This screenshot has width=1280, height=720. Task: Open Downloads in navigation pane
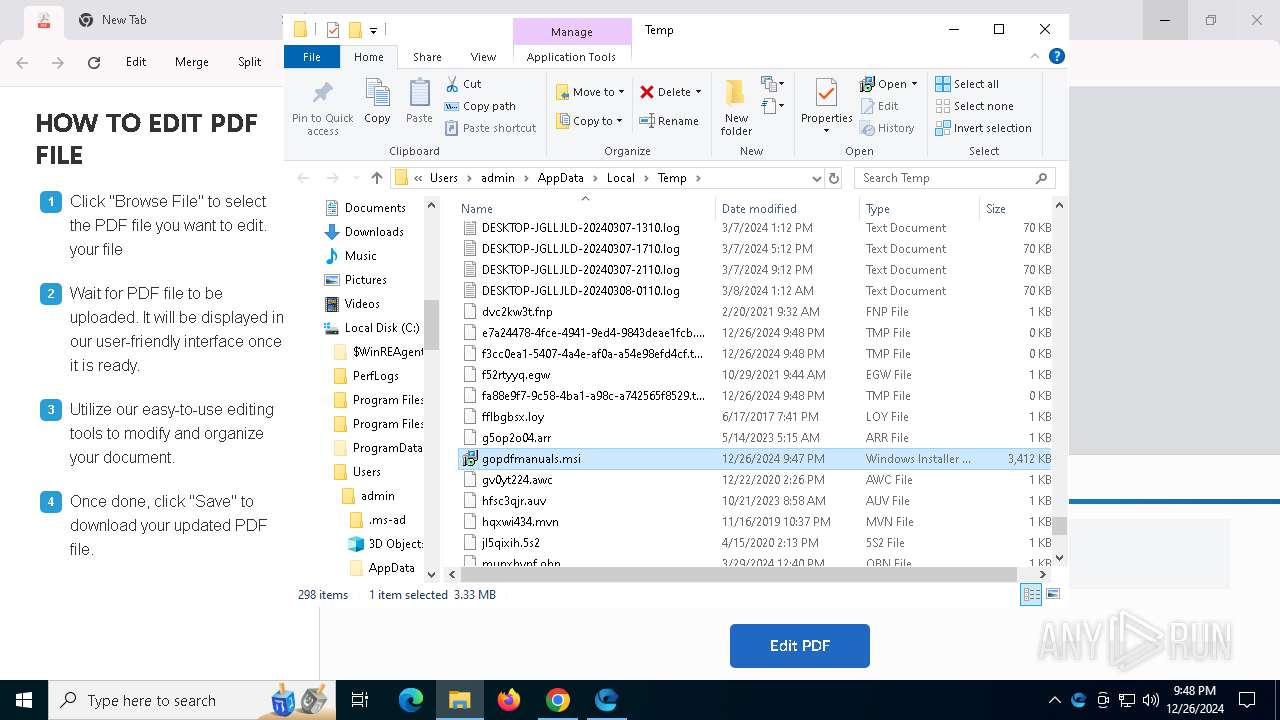click(374, 232)
